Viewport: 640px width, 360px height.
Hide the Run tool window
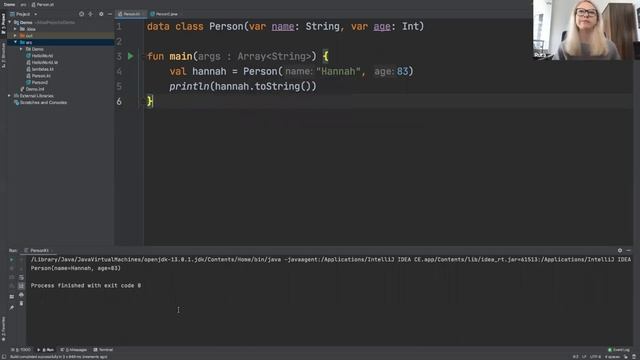coord(629,250)
